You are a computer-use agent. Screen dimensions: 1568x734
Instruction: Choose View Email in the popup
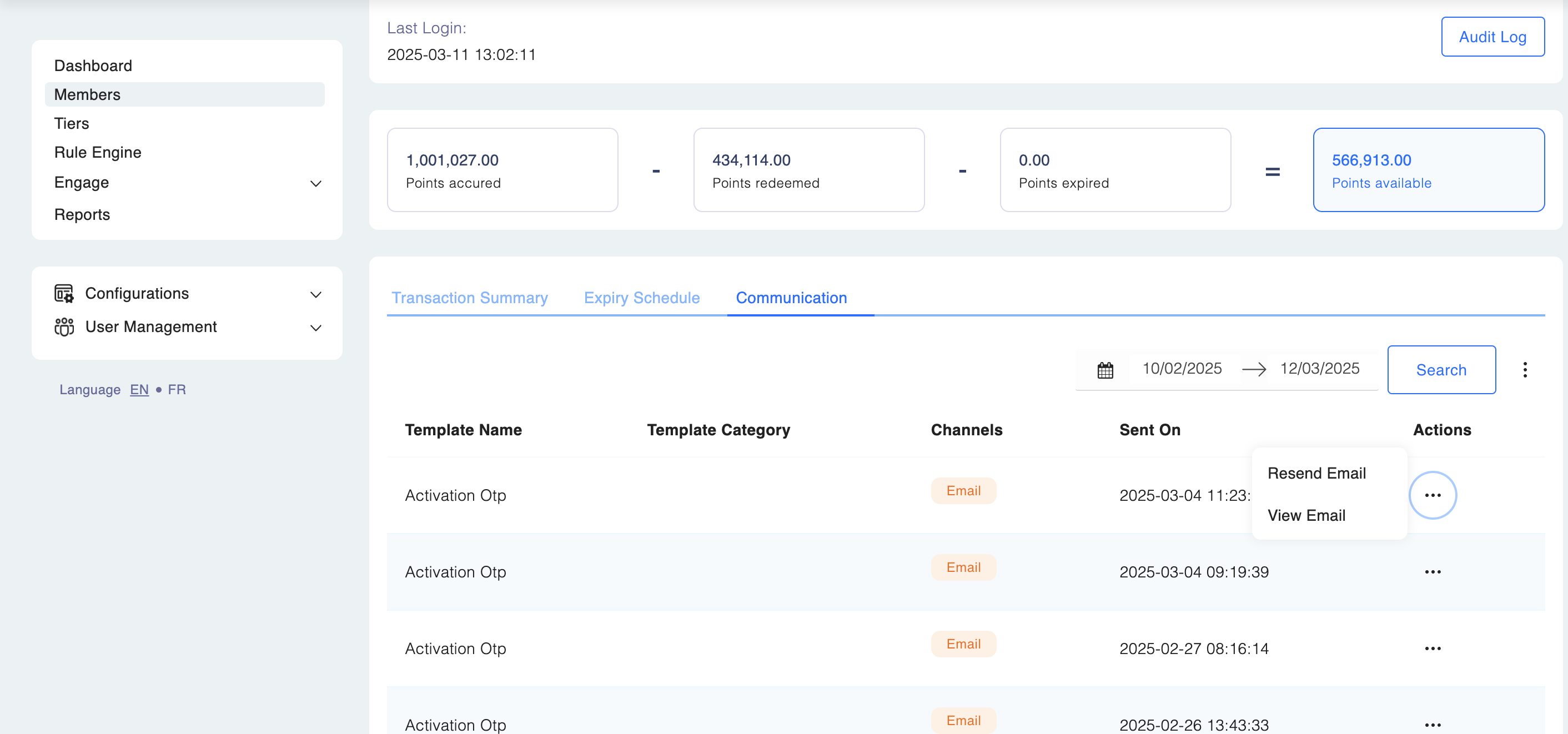[x=1306, y=515]
